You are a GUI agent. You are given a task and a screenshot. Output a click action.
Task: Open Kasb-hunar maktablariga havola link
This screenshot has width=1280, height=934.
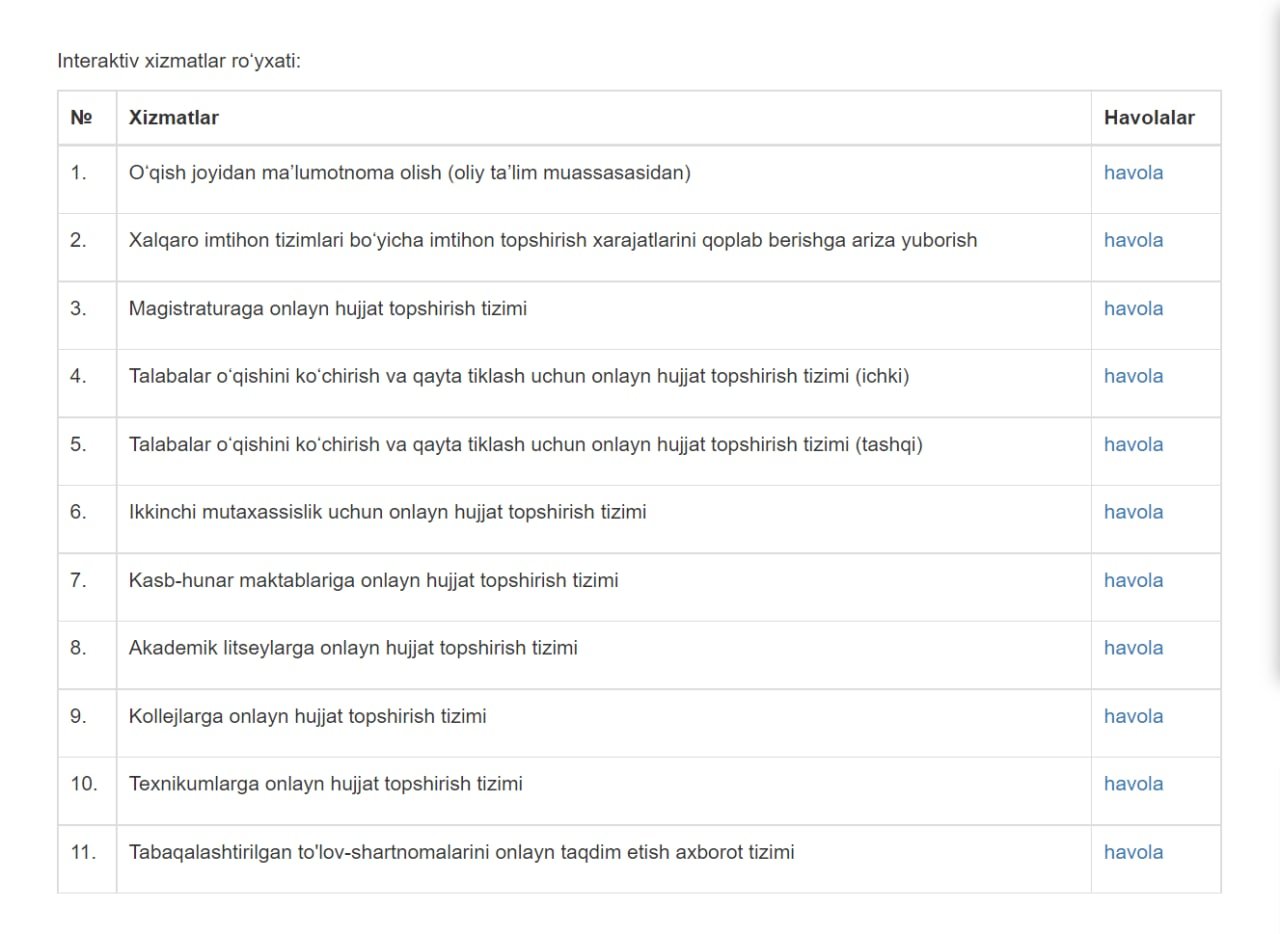[x=1133, y=580]
